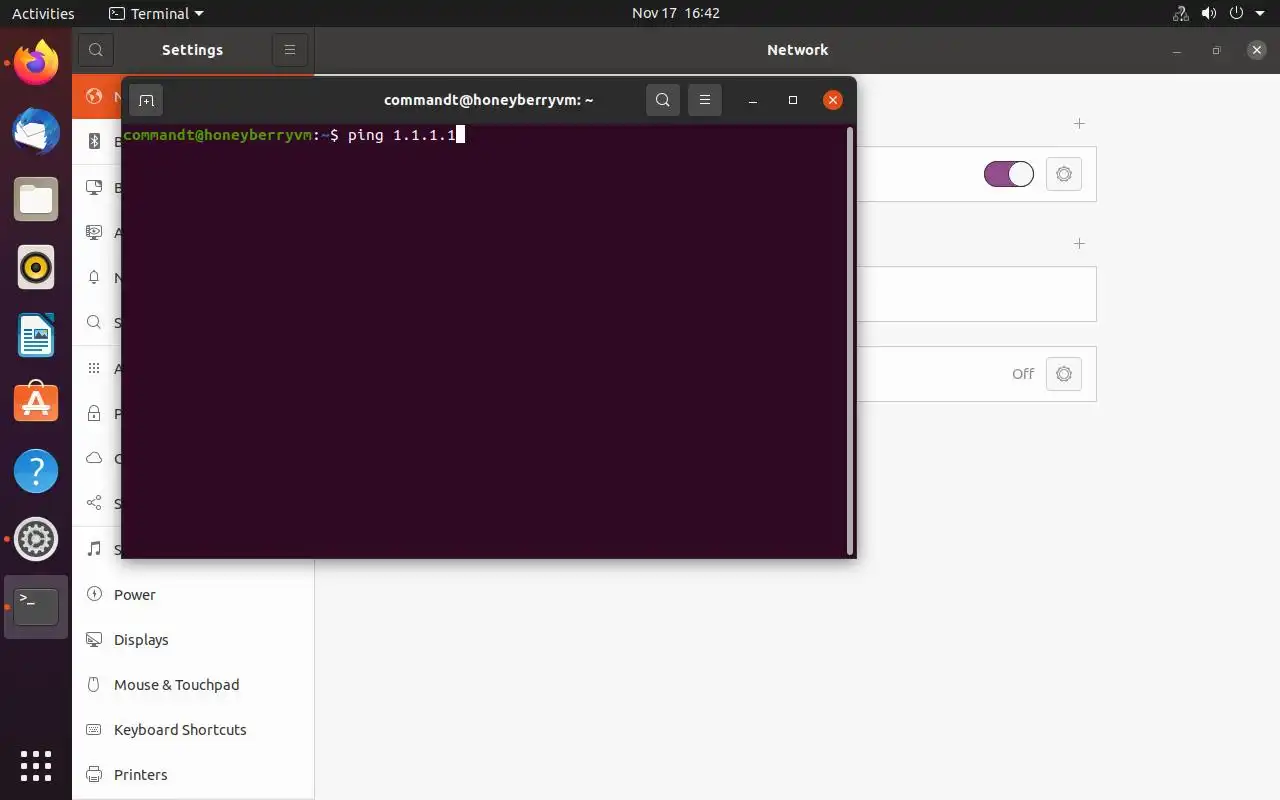This screenshot has height=800, width=1280.
Task: Show Applications grid at dock bottom
Action: click(x=36, y=766)
